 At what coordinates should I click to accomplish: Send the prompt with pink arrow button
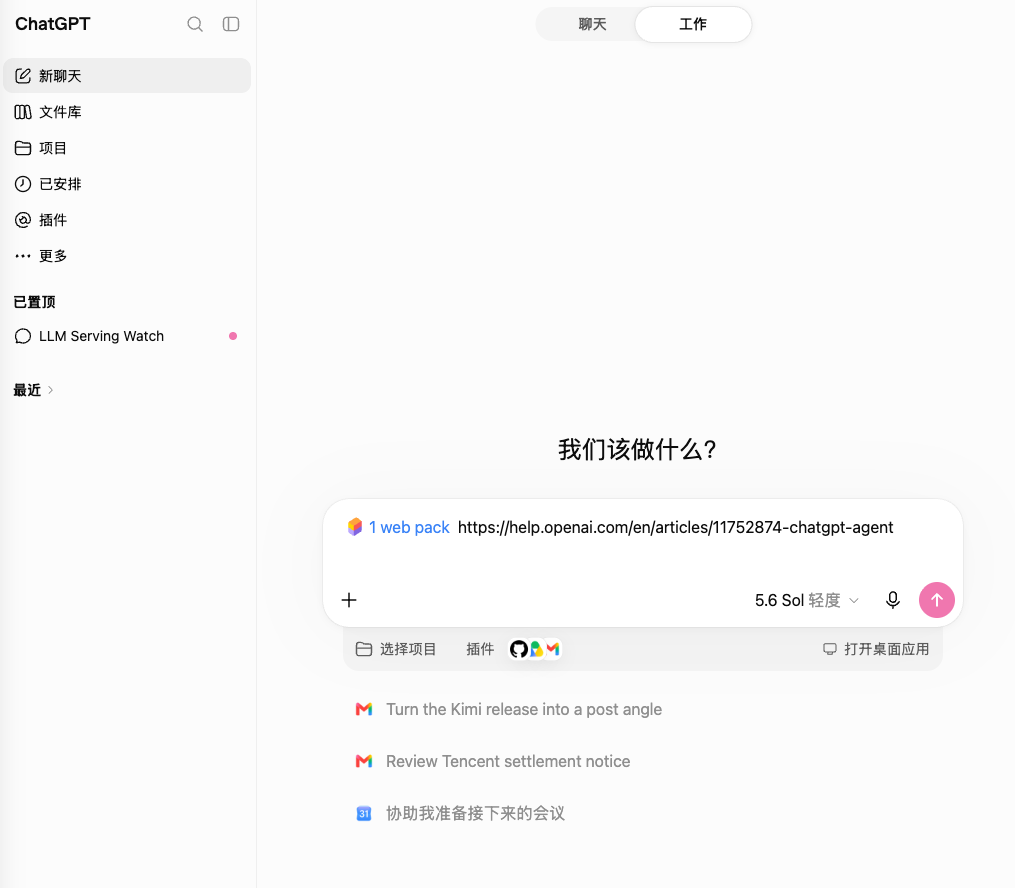click(937, 600)
